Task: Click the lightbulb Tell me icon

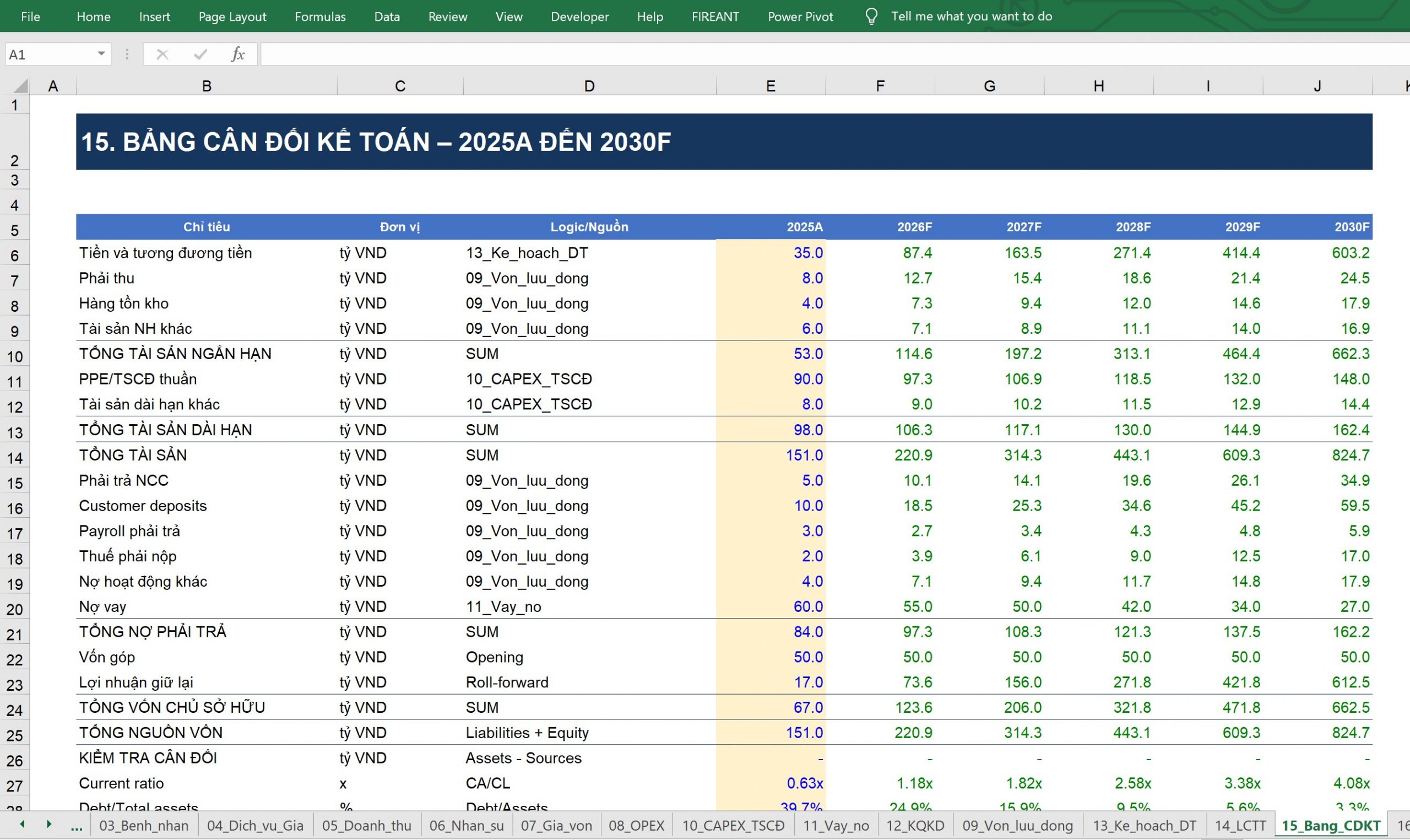Action: click(871, 16)
